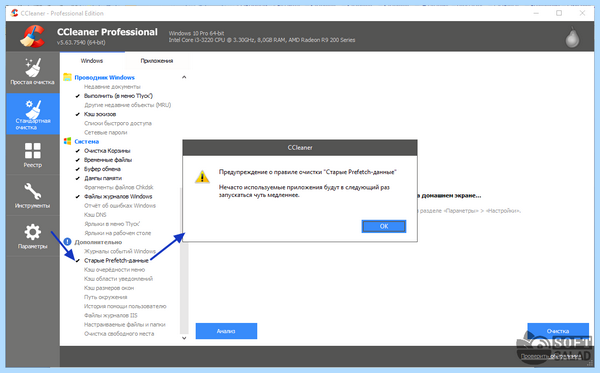
Task: Click the Очистка button
Action: (558, 331)
